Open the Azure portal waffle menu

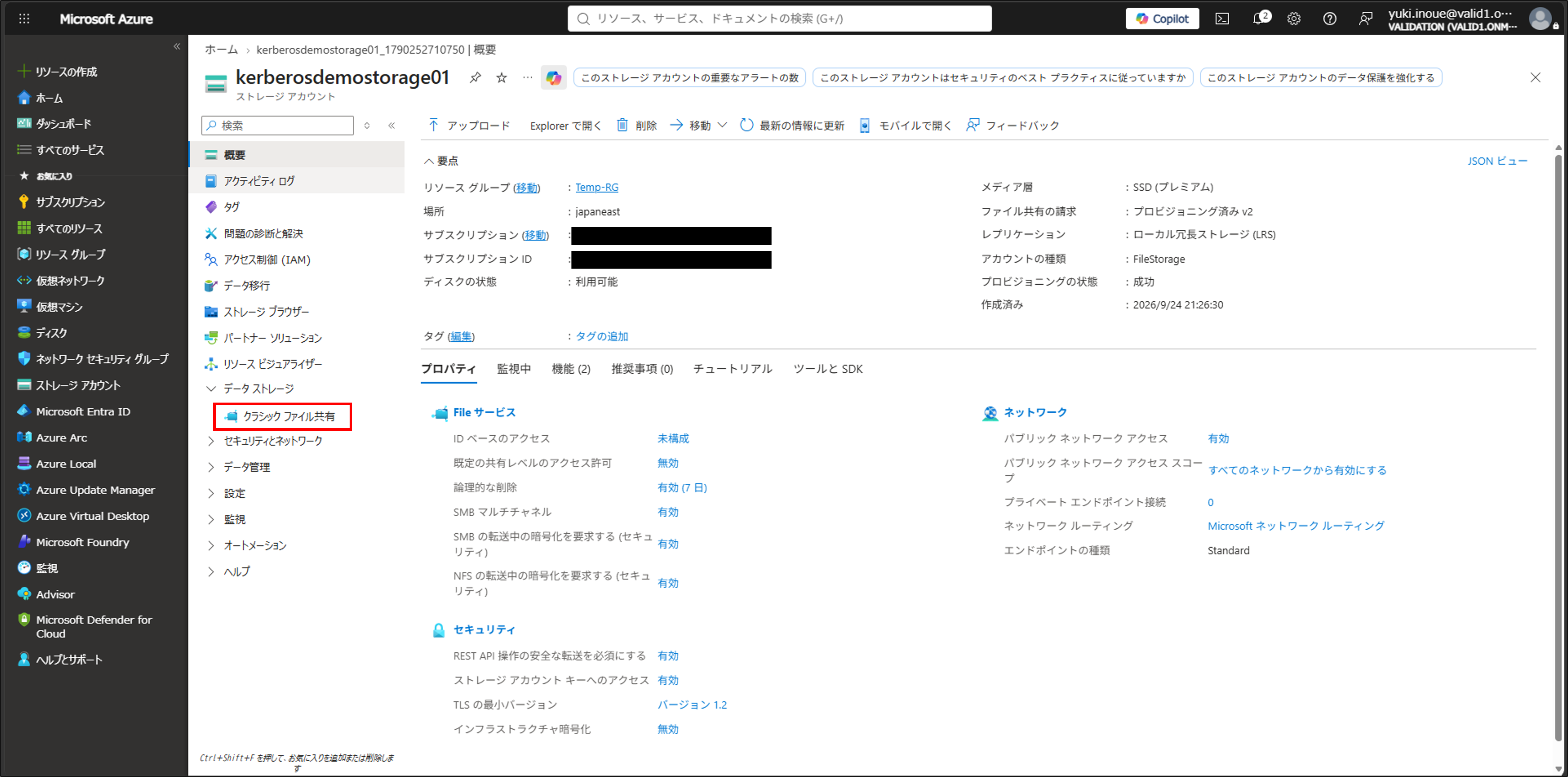point(24,19)
